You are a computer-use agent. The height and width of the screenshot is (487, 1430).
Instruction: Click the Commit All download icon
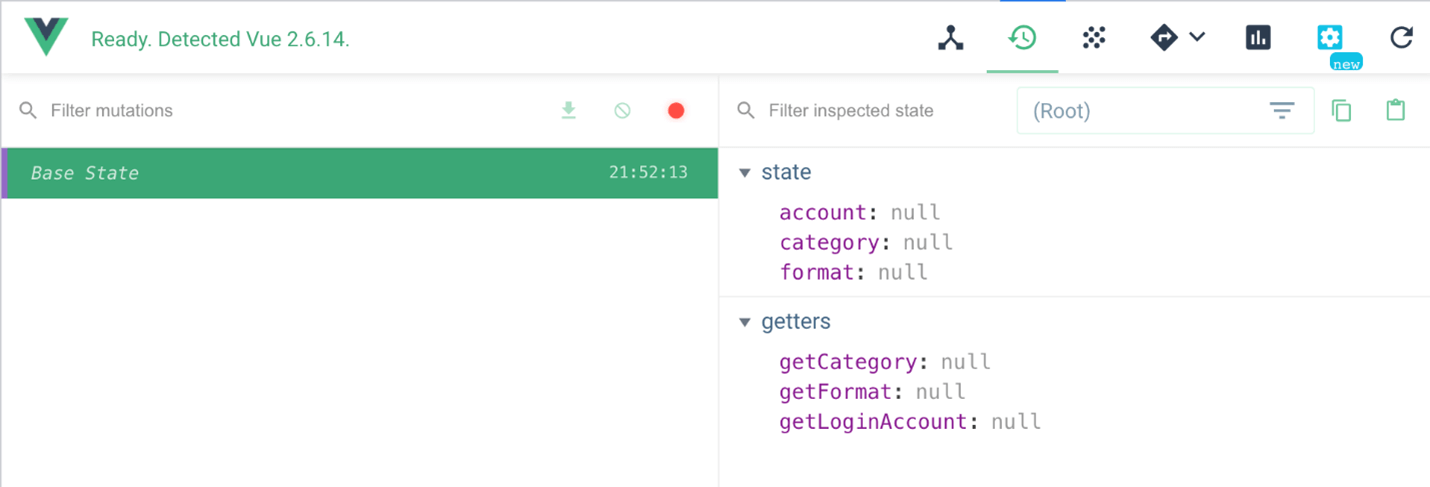pos(569,111)
